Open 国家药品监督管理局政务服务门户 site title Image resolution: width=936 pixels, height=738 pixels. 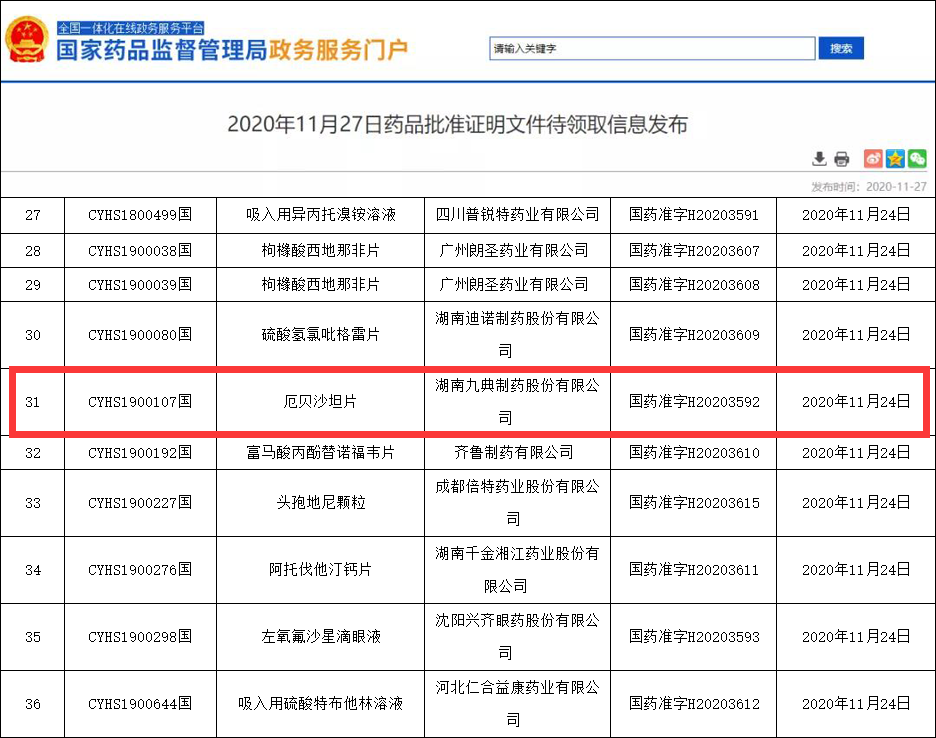pos(232,50)
